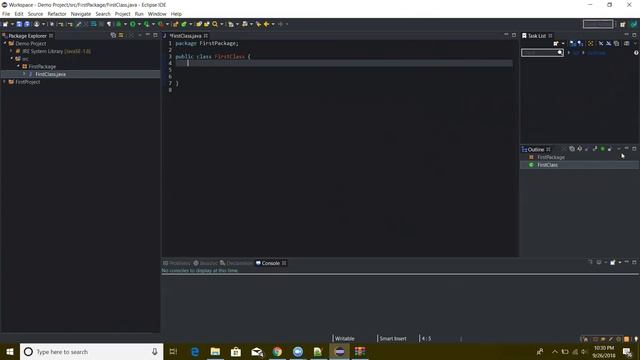Expand JRE System Library node
The height and width of the screenshot is (360, 640).
(x=11, y=51)
